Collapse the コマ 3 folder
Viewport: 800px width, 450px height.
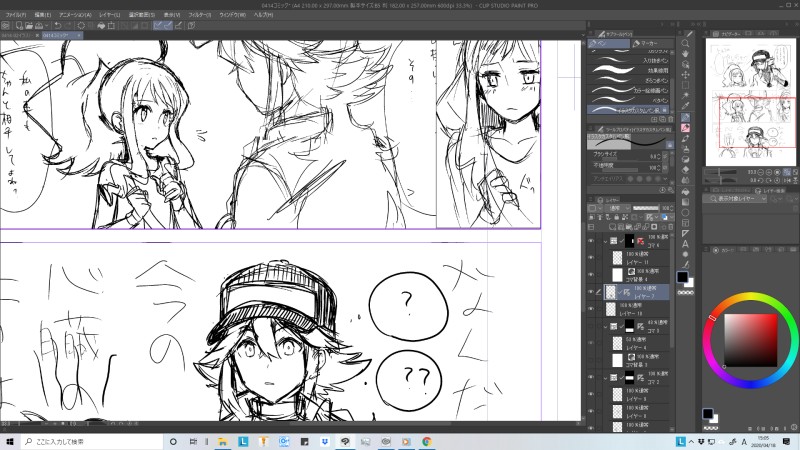tap(606, 326)
